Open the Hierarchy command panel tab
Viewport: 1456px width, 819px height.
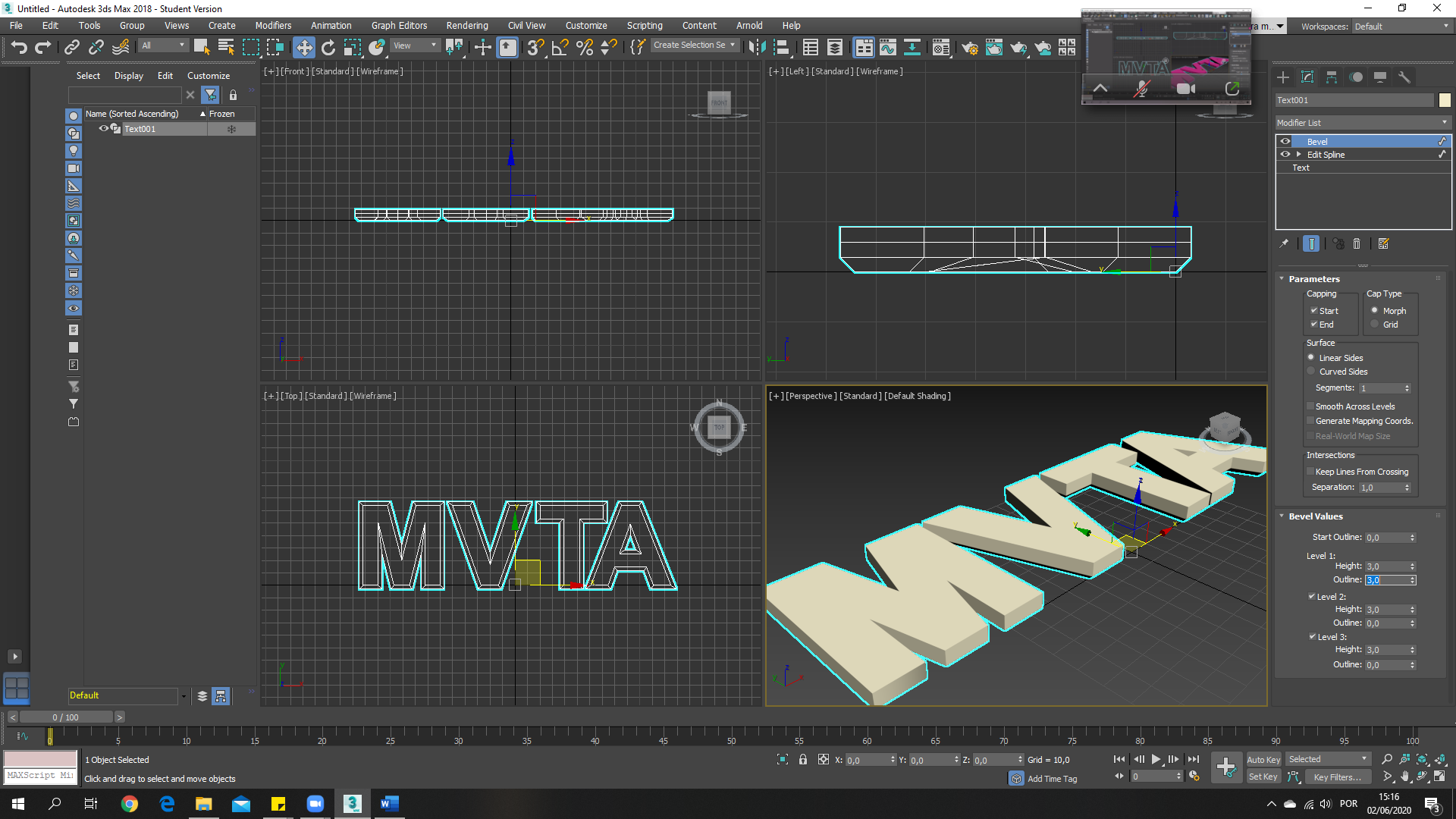(1332, 77)
